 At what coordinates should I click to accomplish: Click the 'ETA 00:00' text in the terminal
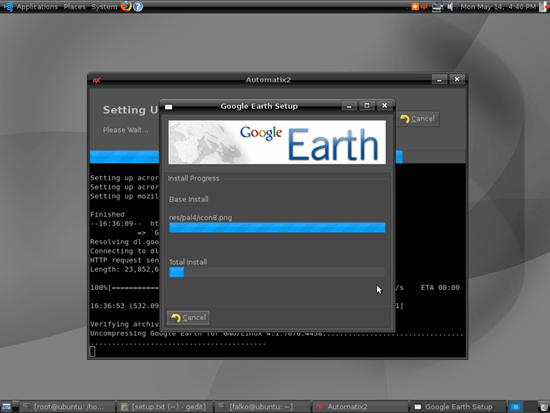[x=440, y=288]
